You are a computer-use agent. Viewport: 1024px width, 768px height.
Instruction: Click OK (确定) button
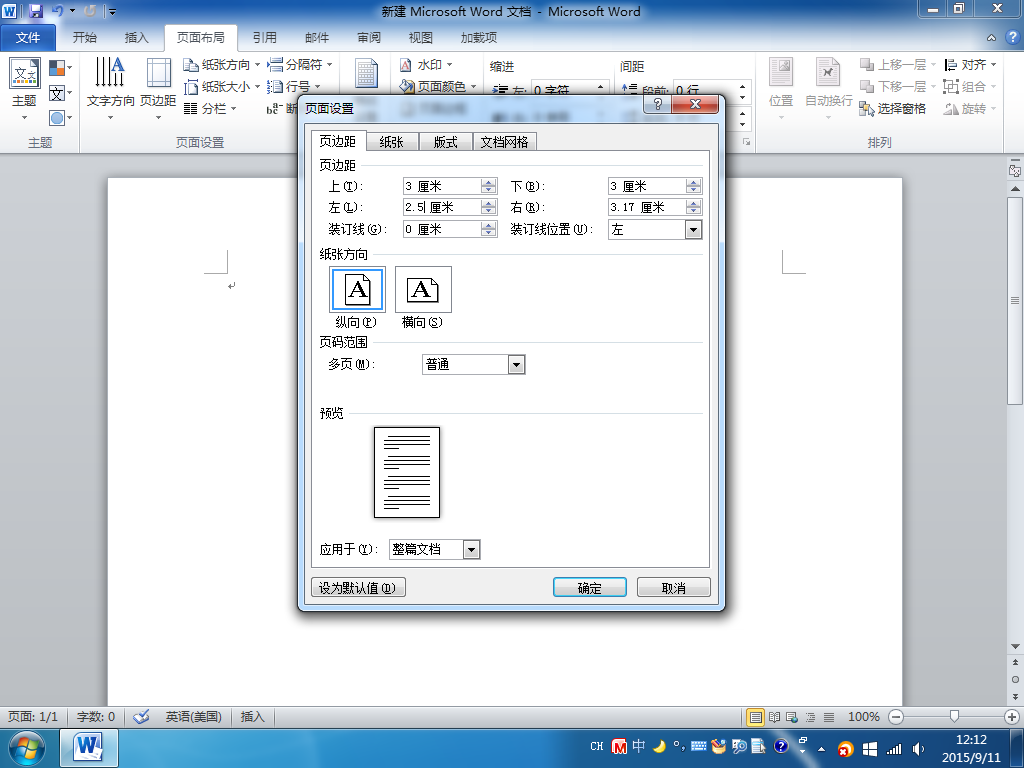pos(590,588)
